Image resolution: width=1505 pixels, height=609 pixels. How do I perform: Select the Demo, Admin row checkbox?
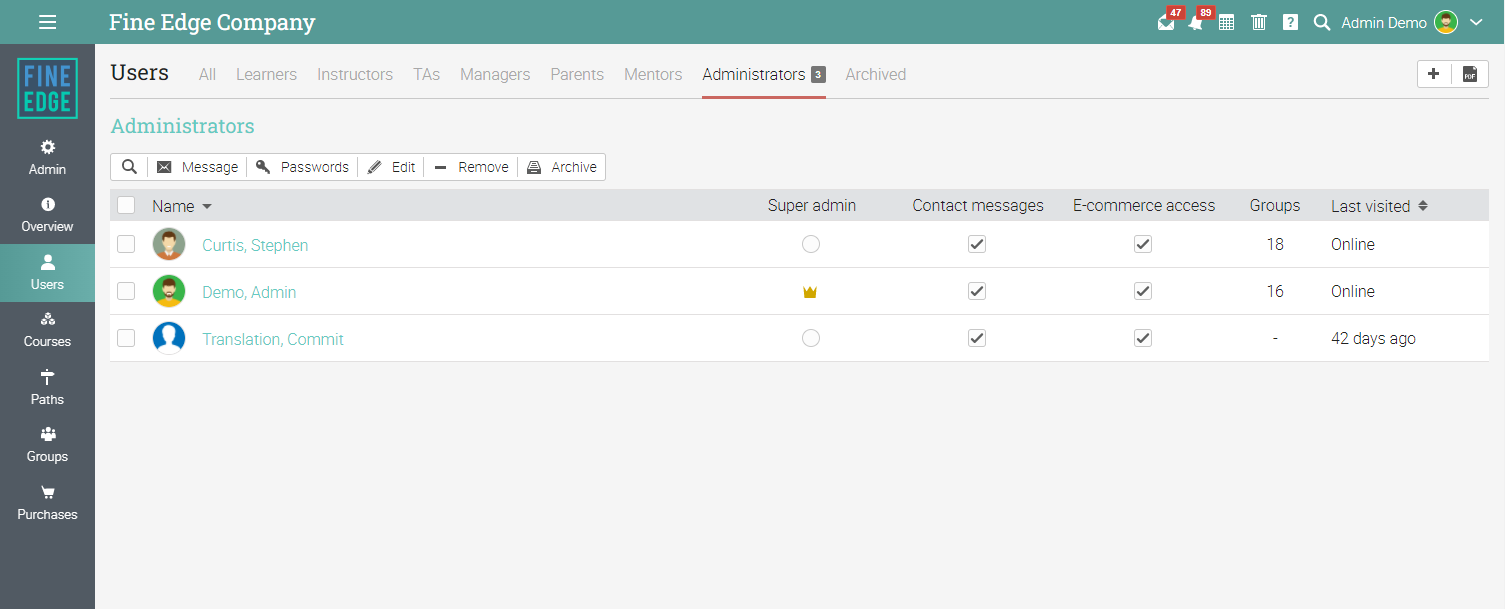tap(126, 291)
